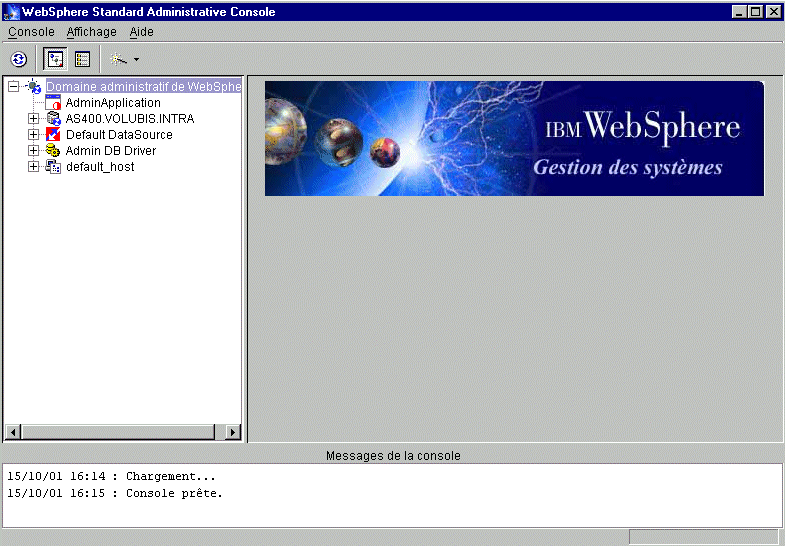Expand the Default DataSource node

click(x=33, y=135)
